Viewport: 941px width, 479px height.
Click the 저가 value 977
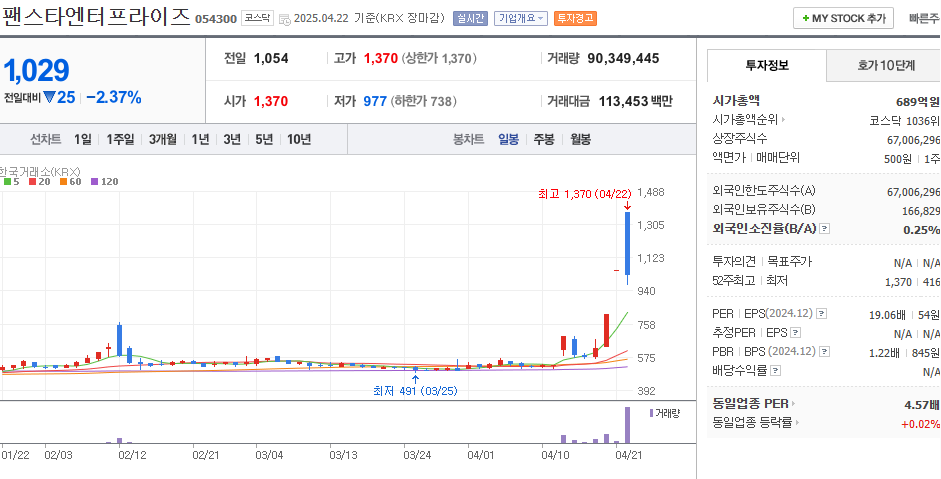(375, 101)
